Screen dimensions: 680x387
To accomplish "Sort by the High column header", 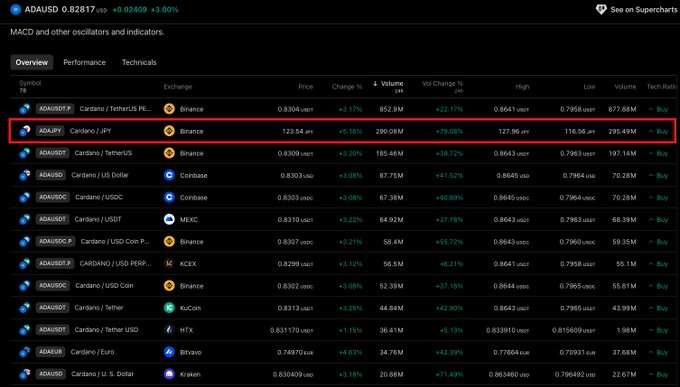I will 522,87.
